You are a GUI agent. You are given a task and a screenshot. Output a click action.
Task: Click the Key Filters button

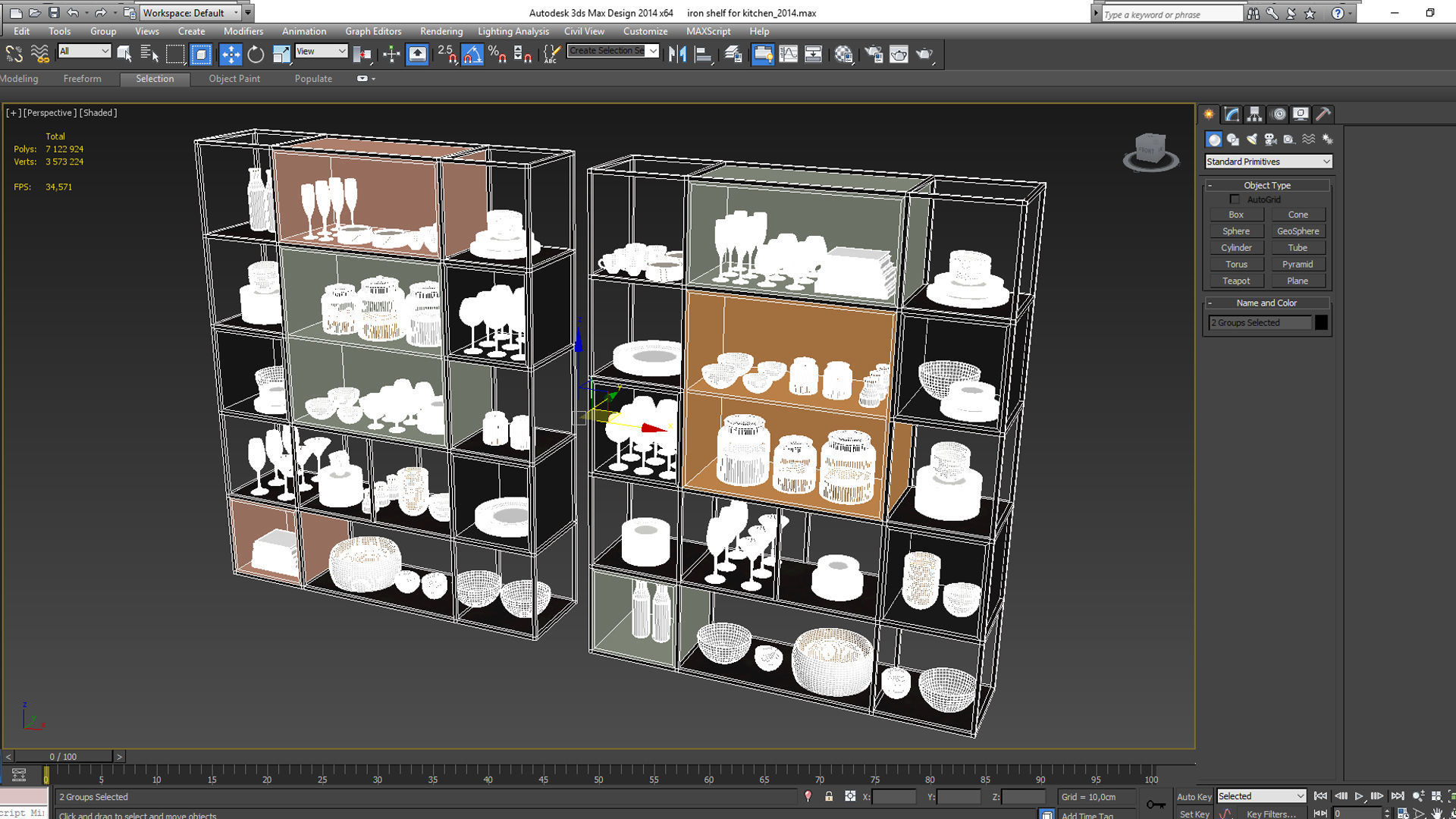[1271, 814]
